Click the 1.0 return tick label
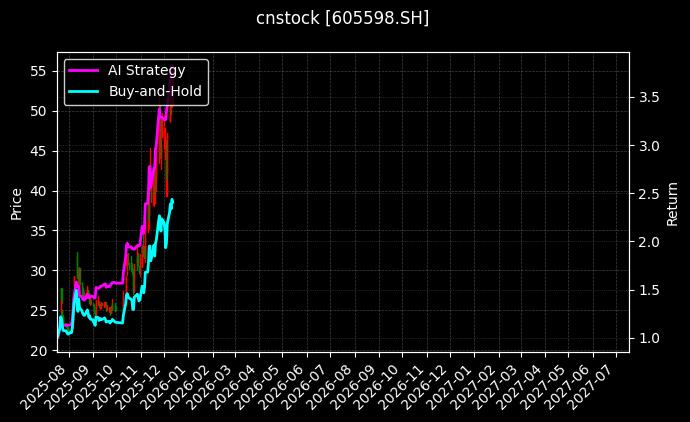690x422 pixels. pyautogui.click(x=648, y=339)
